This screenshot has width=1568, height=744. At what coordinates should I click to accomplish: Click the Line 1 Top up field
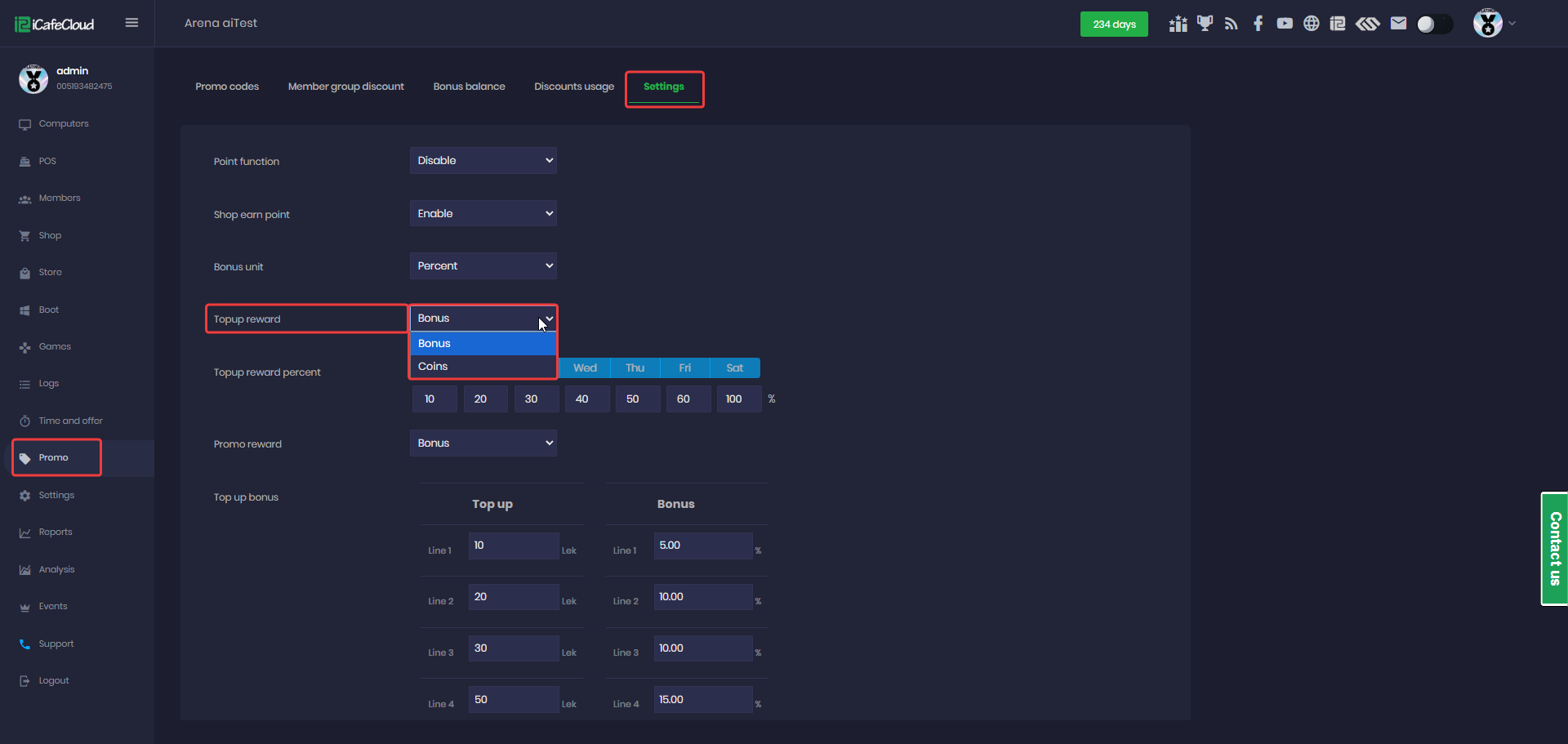513,546
